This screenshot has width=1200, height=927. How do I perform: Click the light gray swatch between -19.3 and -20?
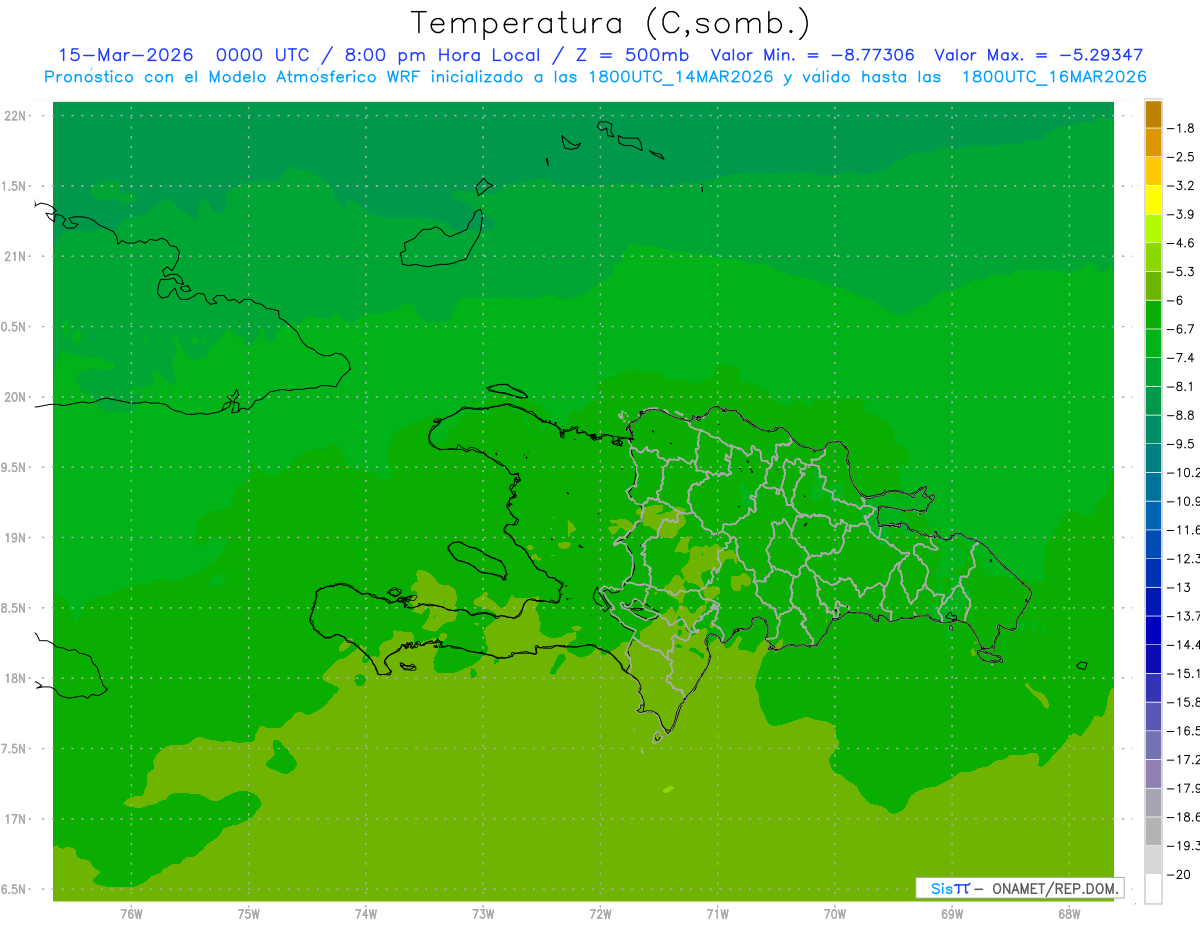tap(1153, 860)
